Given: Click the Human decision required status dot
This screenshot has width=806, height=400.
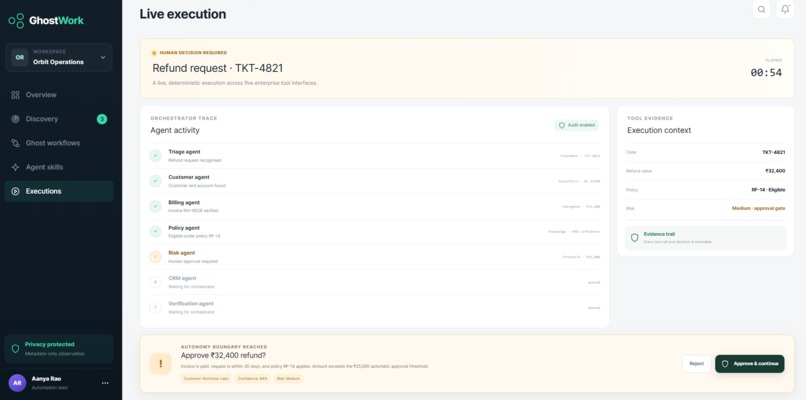Looking at the screenshot, I should 154,53.
